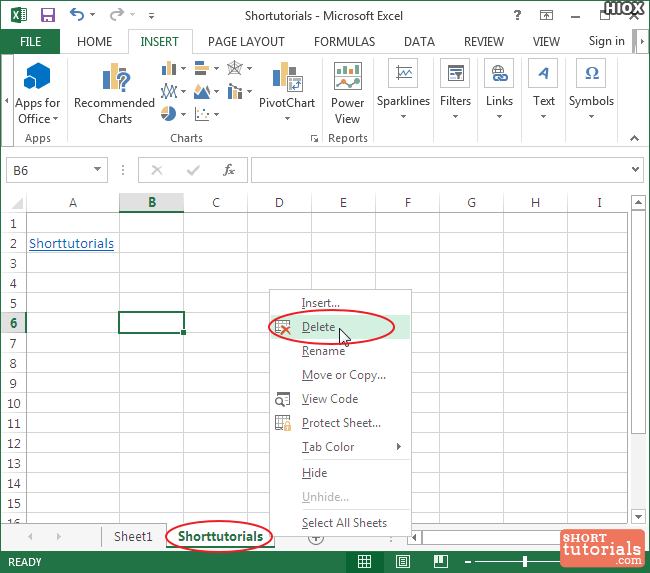Expand the PivotChart dropdown arrow
This screenshot has width=650, height=573.
pyautogui.click(x=287, y=119)
